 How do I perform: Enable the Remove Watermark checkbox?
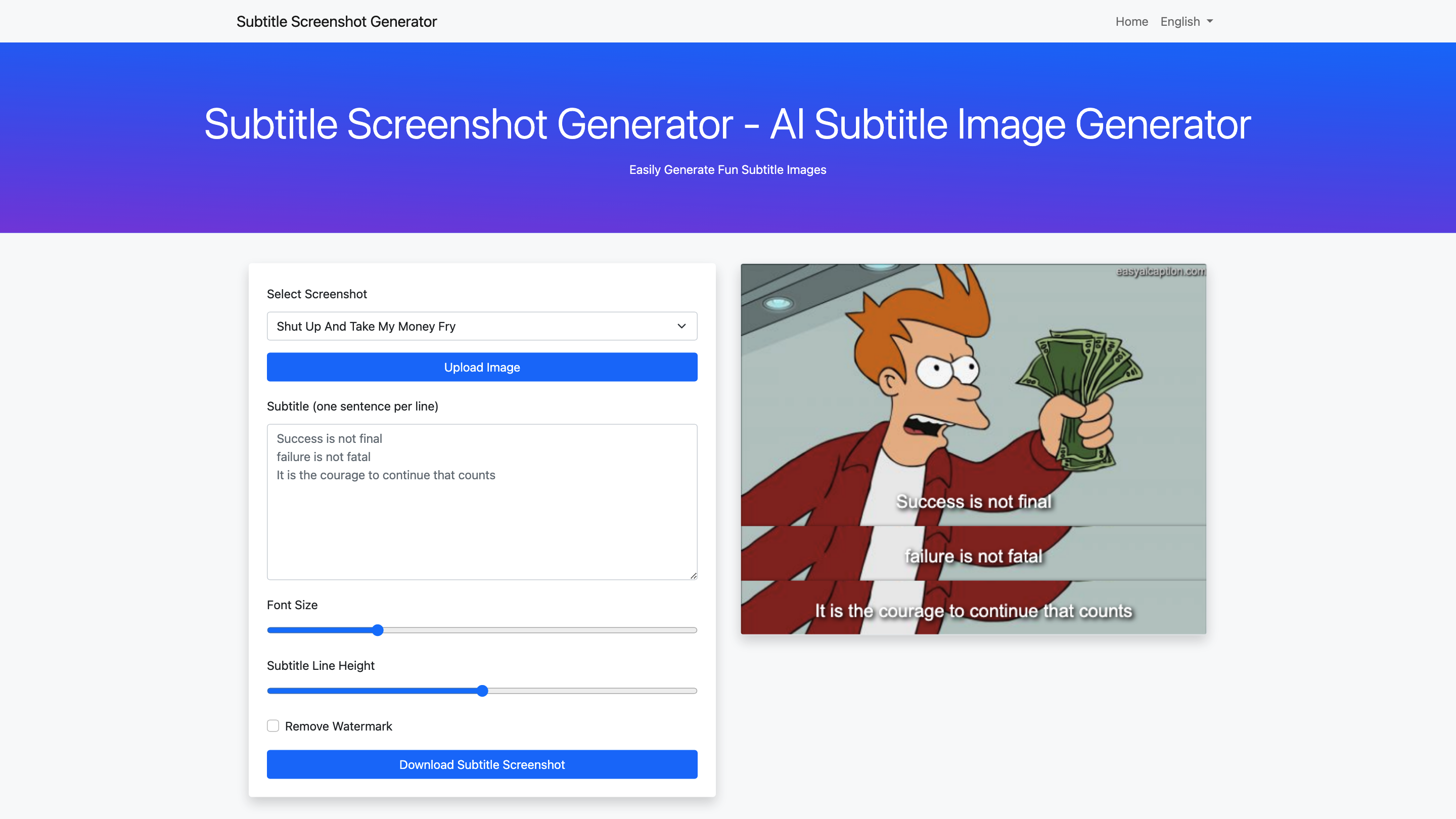tap(273, 726)
